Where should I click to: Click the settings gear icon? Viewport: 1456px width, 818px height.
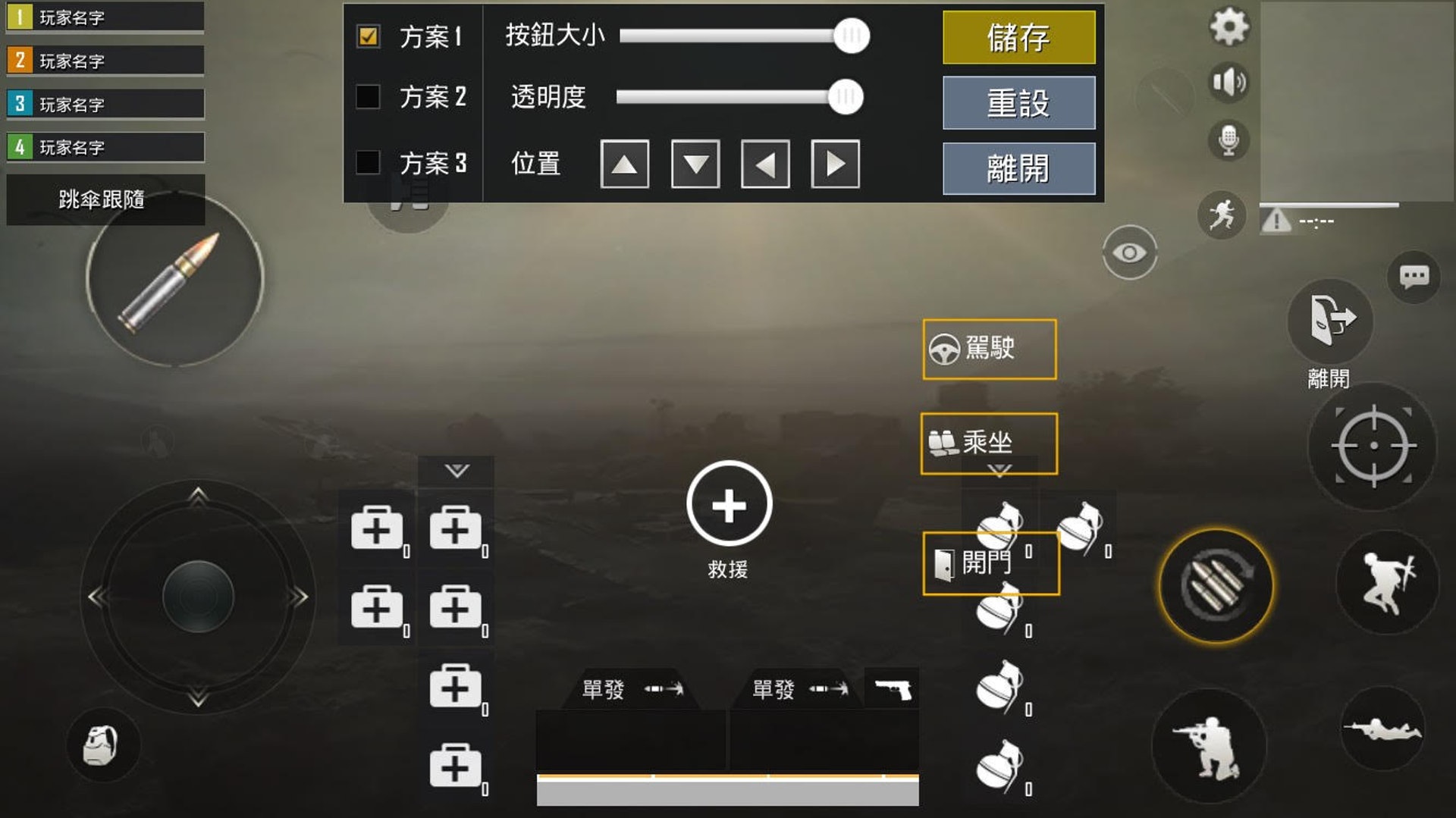1228,27
